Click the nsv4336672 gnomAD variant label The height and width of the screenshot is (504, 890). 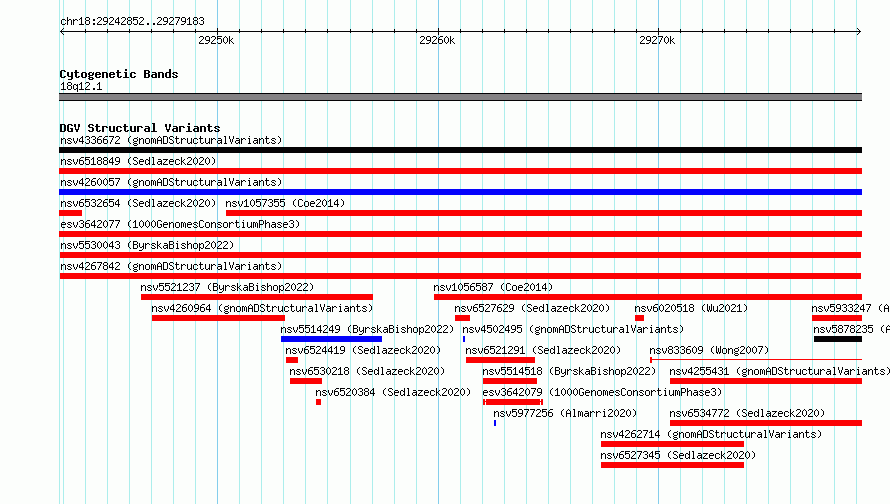tap(171, 140)
